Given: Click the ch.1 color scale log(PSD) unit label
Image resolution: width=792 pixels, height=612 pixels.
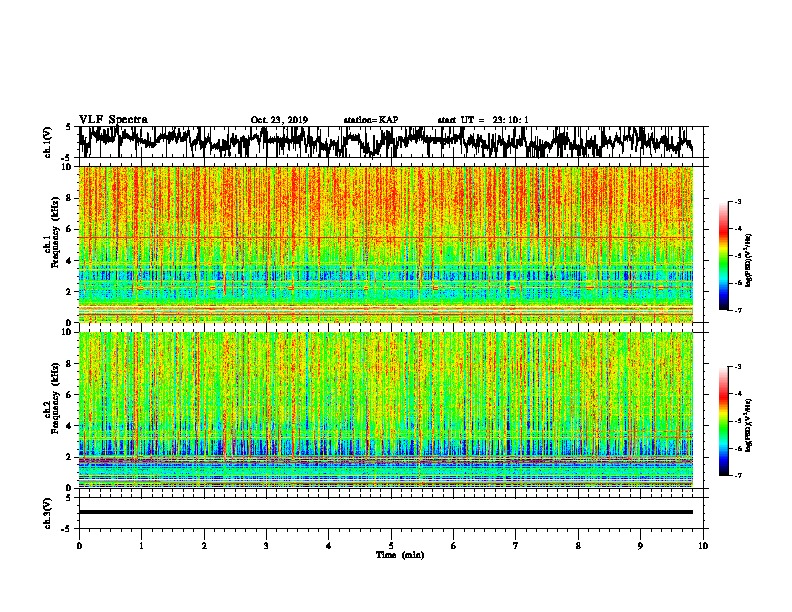Looking at the screenshot, I should click(749, 261).
